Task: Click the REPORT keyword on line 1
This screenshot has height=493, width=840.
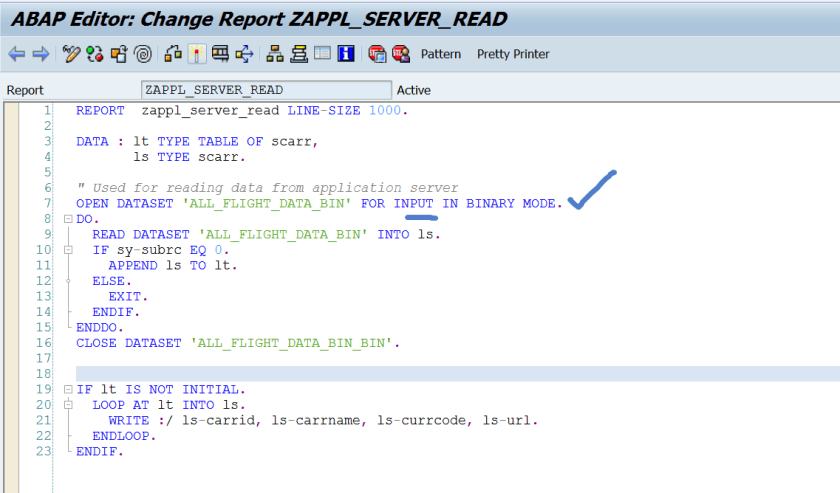Action: pos(100,110)
